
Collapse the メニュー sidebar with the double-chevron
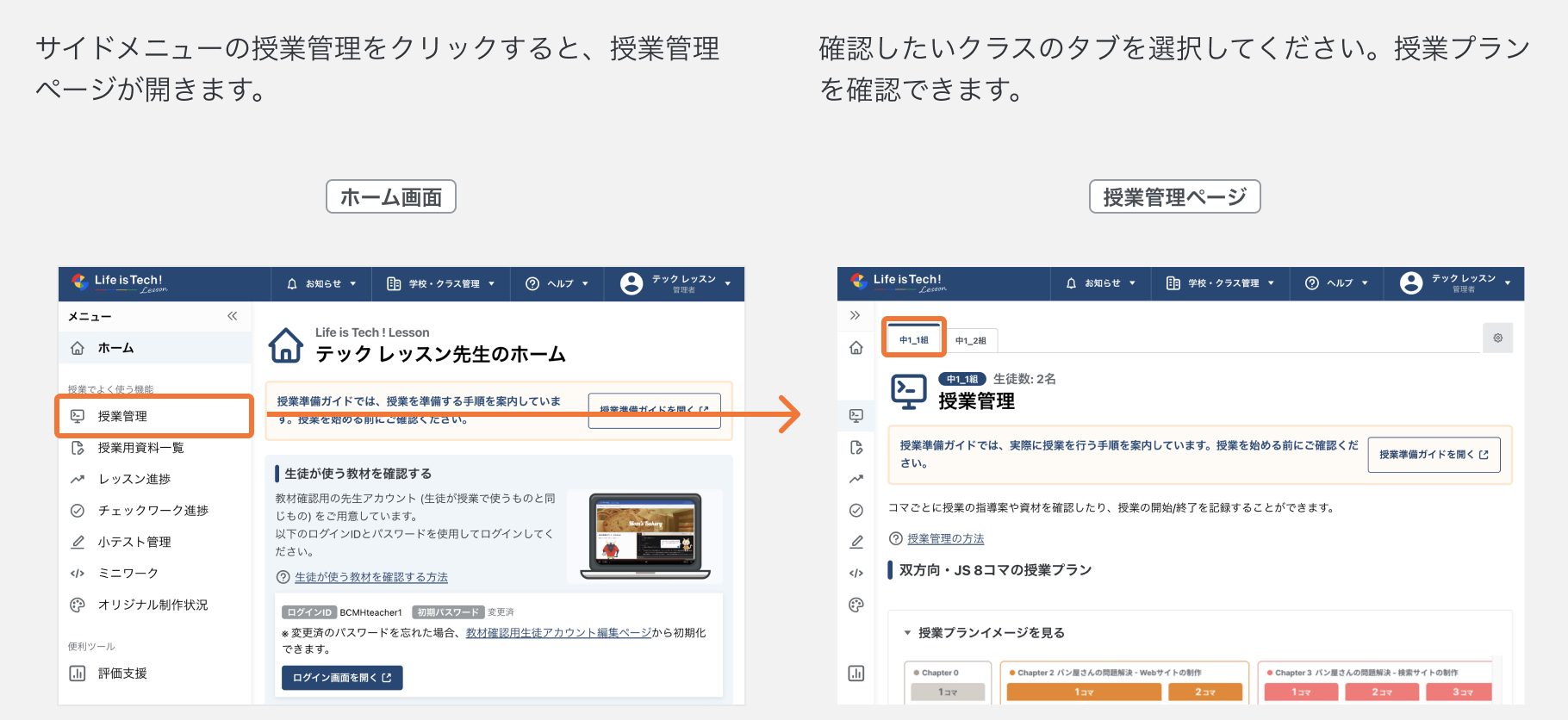[x=233, y=316]
